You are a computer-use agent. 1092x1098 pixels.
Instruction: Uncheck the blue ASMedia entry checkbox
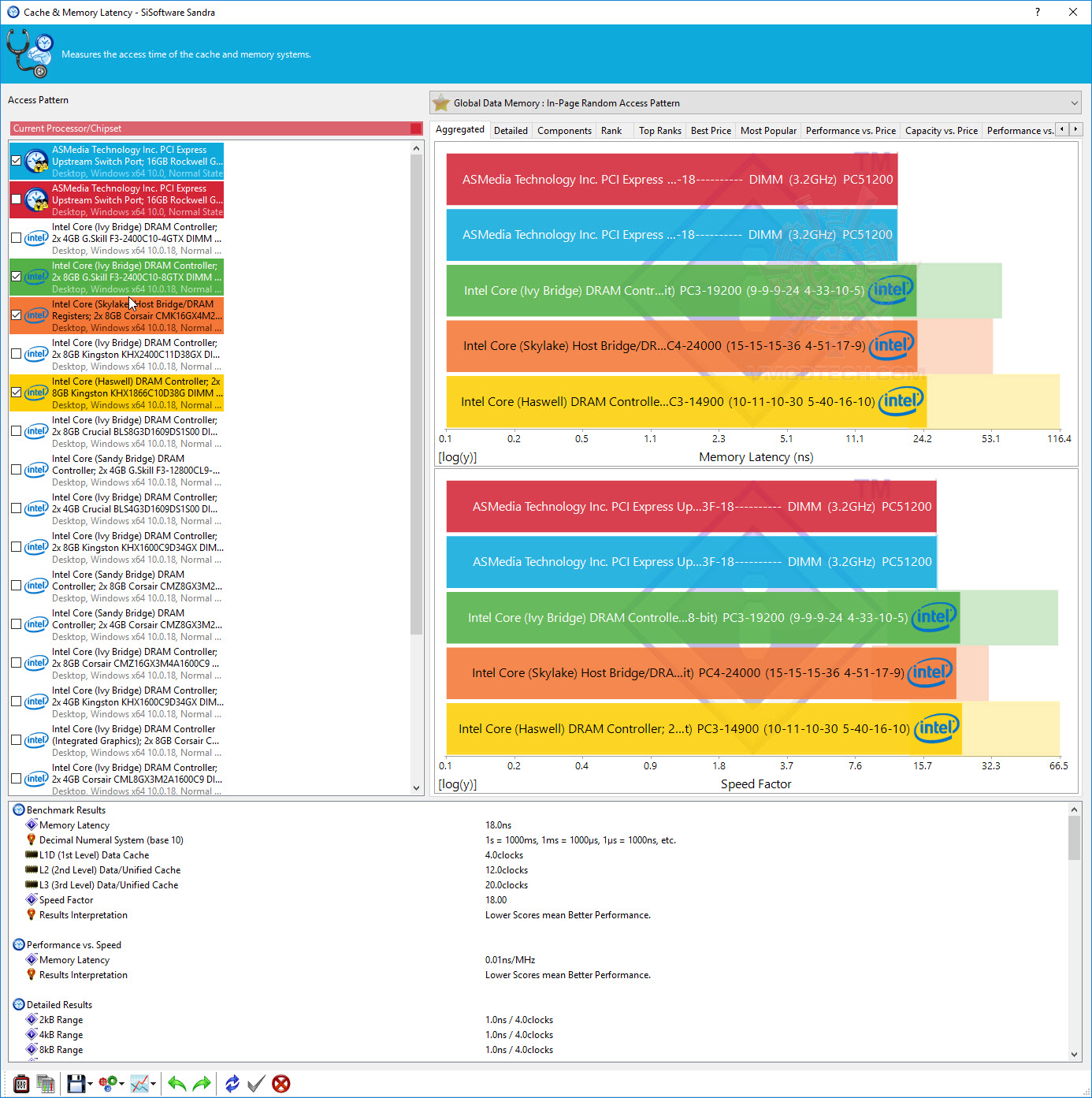click(x=16, y=161)
